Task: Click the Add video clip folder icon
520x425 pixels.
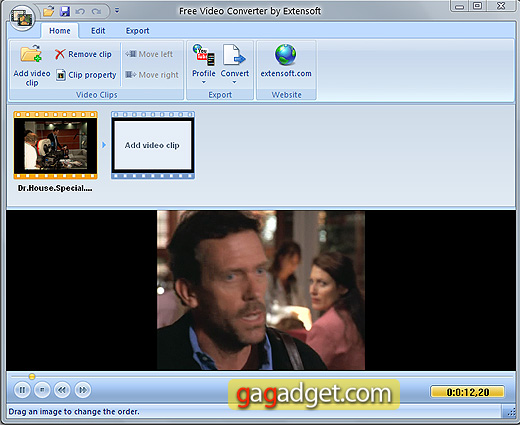Action: 31,54
